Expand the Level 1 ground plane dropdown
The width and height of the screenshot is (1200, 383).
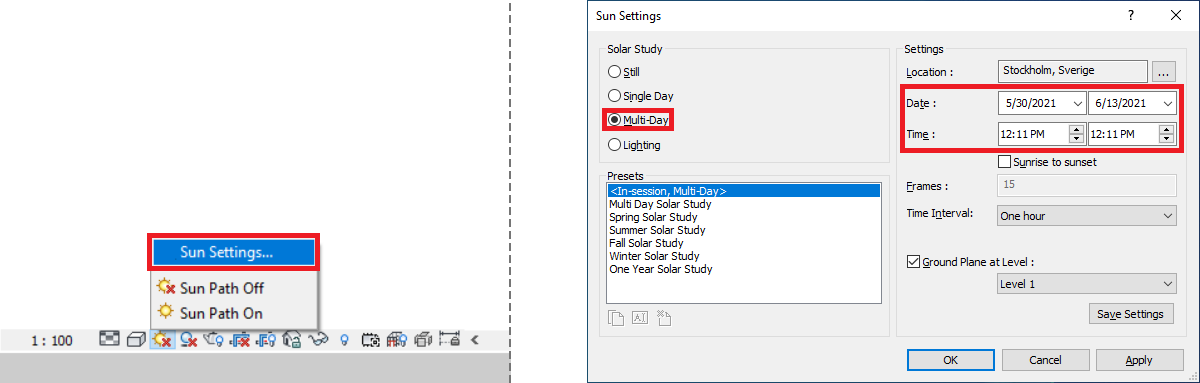coord(1087,284)
